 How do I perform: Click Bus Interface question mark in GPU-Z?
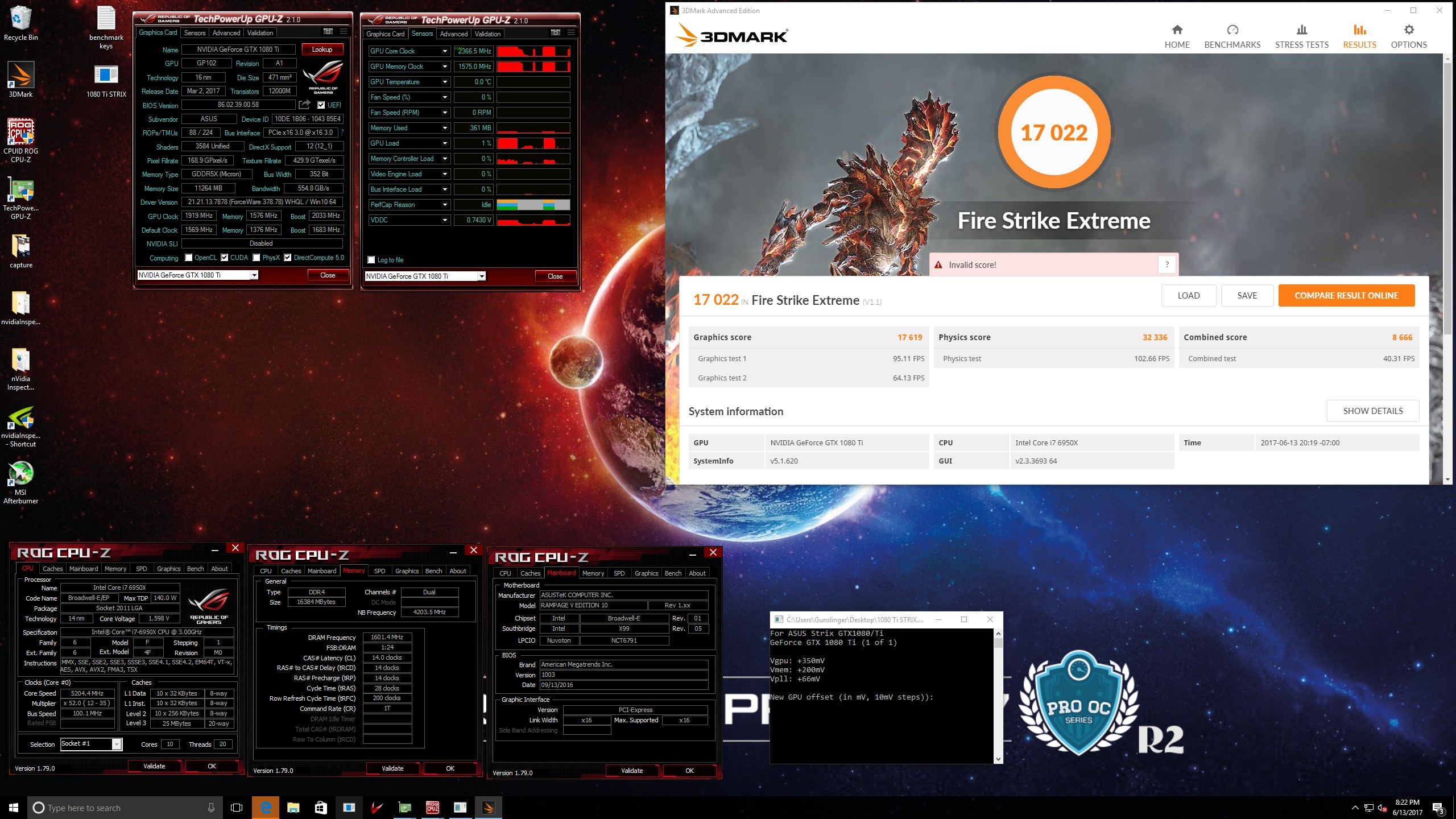342,133
